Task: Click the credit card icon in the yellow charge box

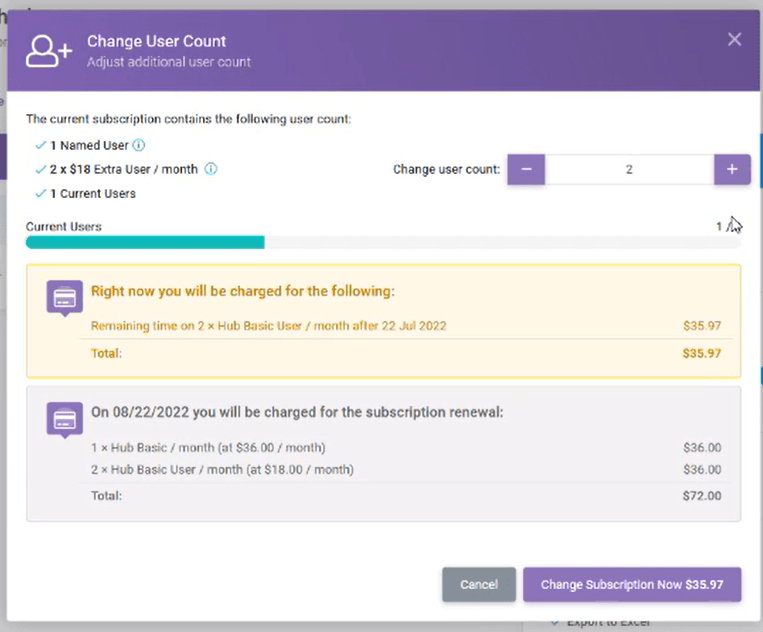Action: click(x=65, y=297)
